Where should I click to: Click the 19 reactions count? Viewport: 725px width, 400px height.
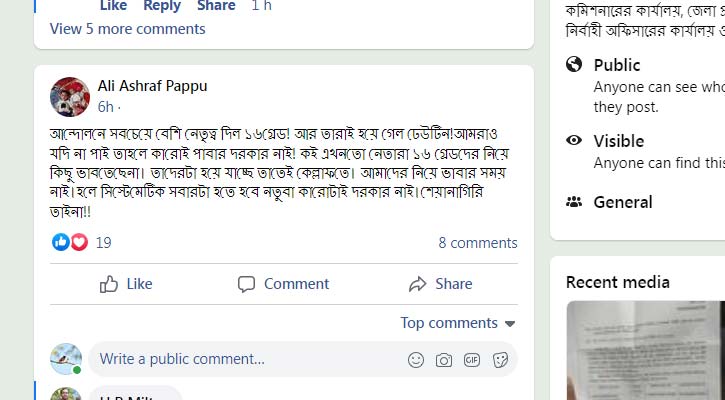click(104, 243)
